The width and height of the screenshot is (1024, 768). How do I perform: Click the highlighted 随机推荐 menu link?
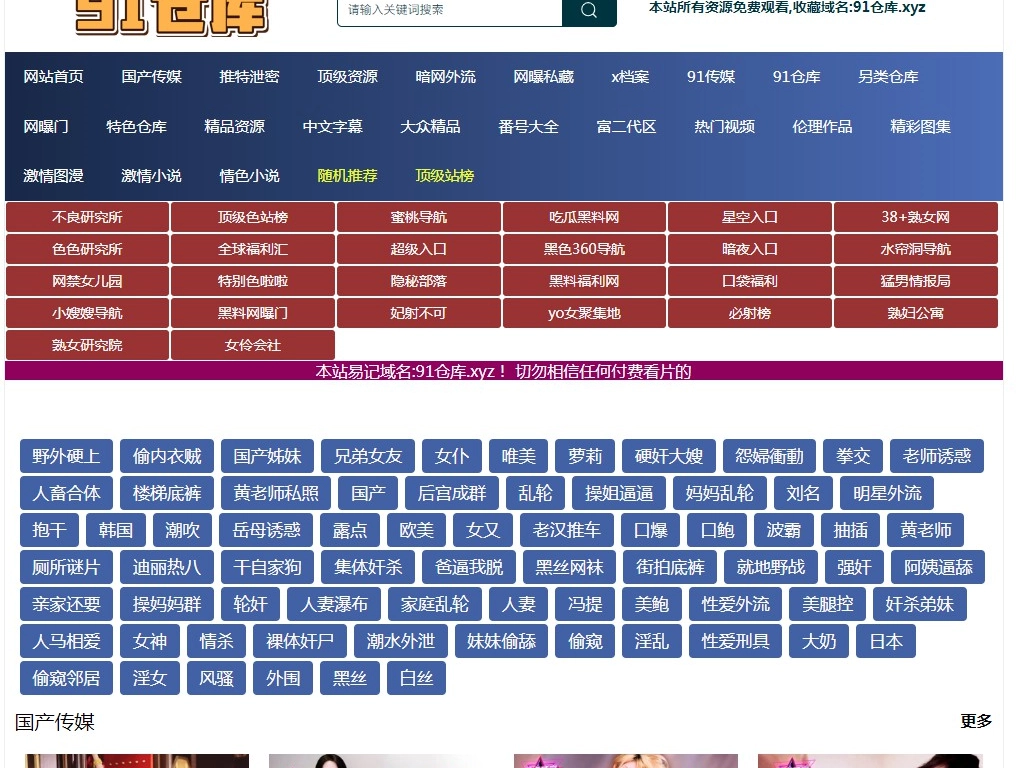click(348, 176)
